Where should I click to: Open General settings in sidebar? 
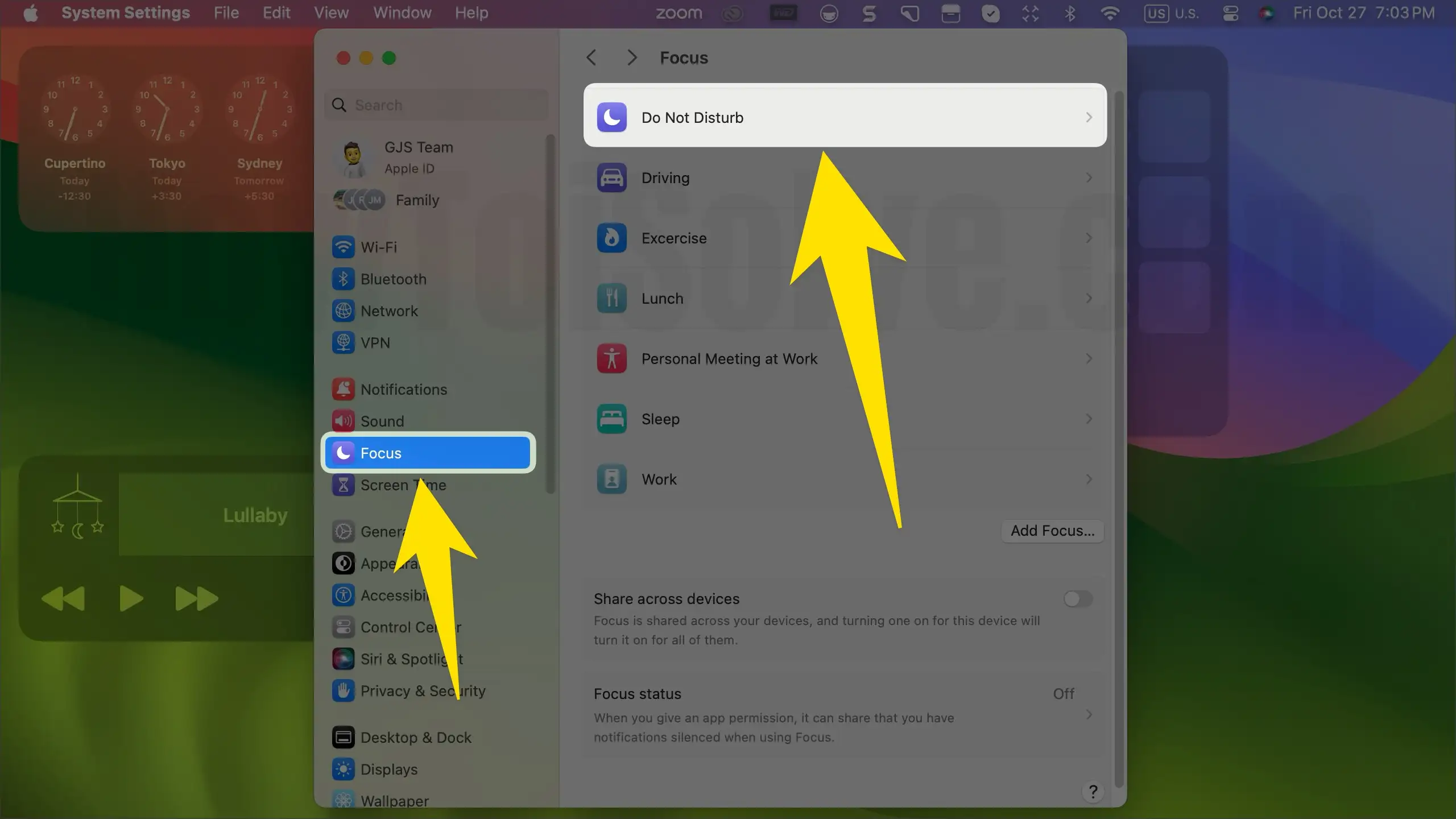(428, 531)
